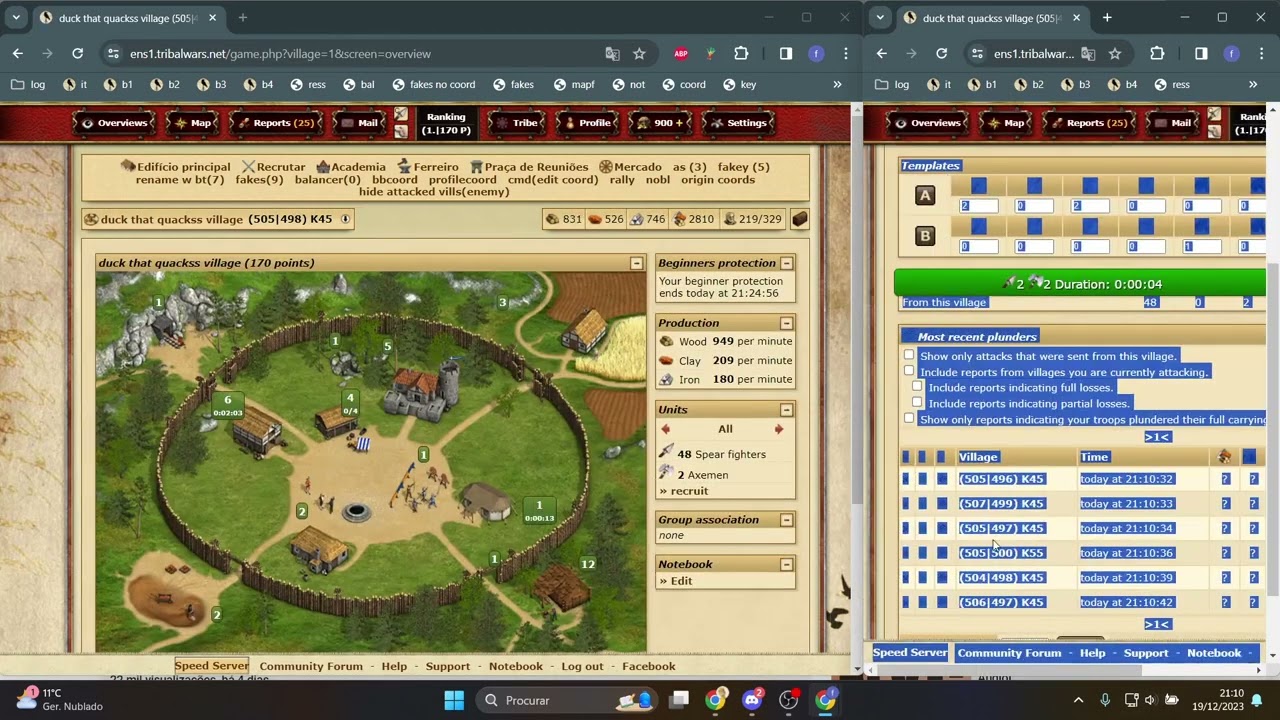Open Profile menu
Viewport: 1280px width, 720px height.
587,123
